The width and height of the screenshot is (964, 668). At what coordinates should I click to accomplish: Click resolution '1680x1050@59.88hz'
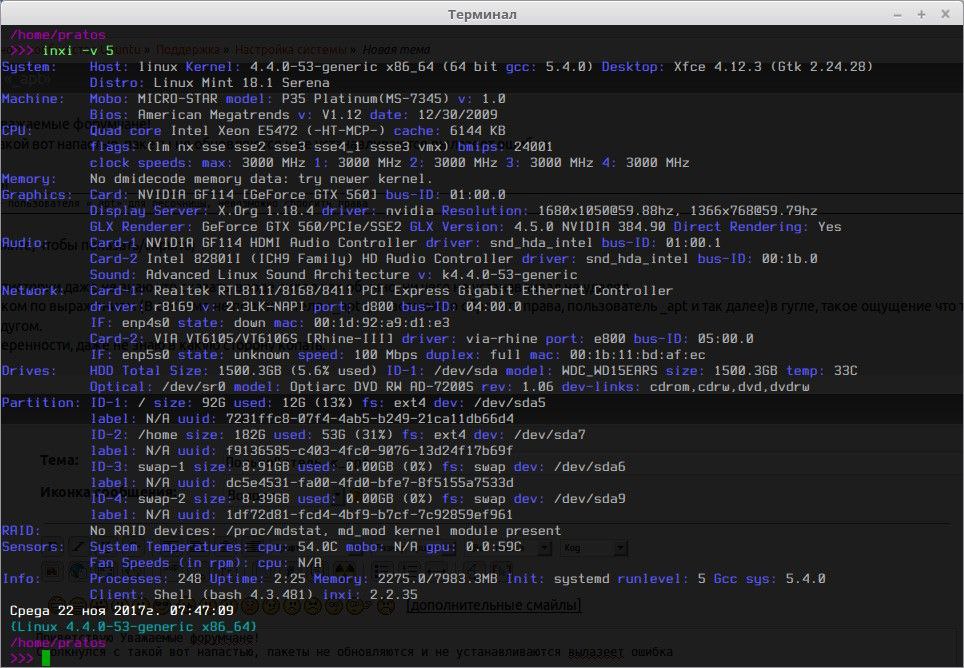[x=605, y=210]
